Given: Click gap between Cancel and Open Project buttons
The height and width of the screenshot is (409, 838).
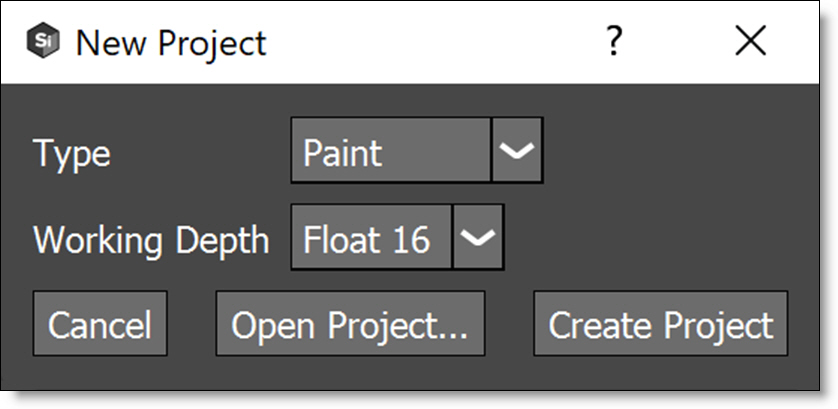Looking at the screenshot, I should click(x=192, y=324).
